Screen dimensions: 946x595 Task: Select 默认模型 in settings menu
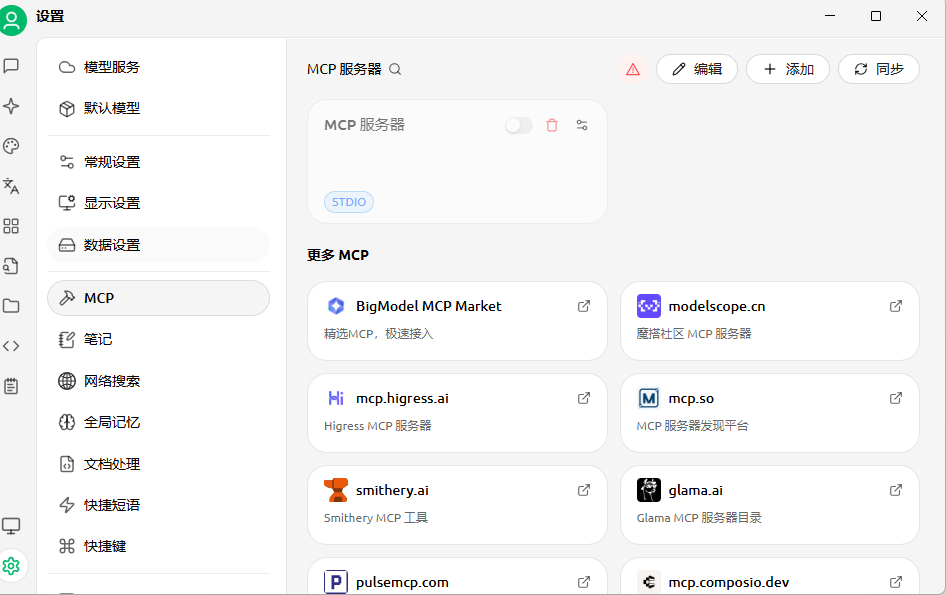point(158,108)
